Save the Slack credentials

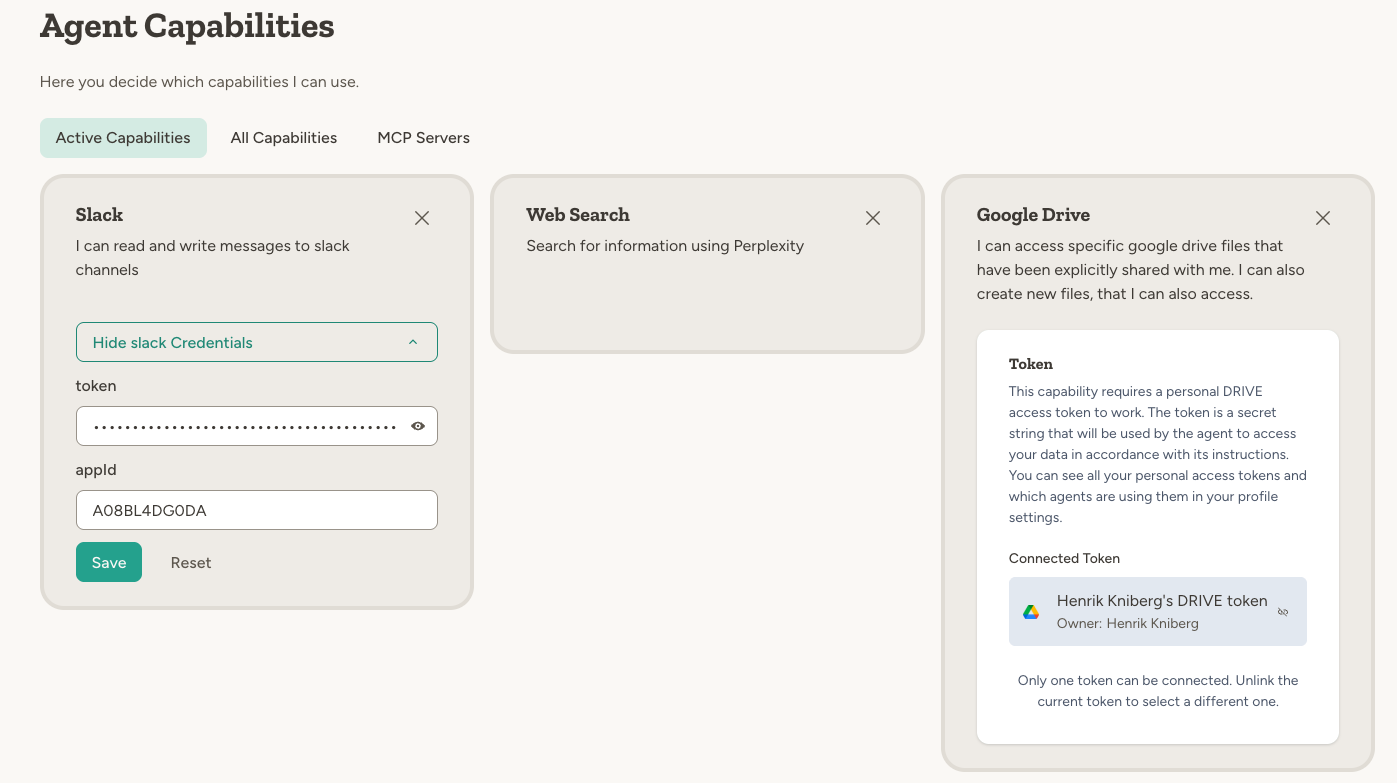tap(108, 562)
